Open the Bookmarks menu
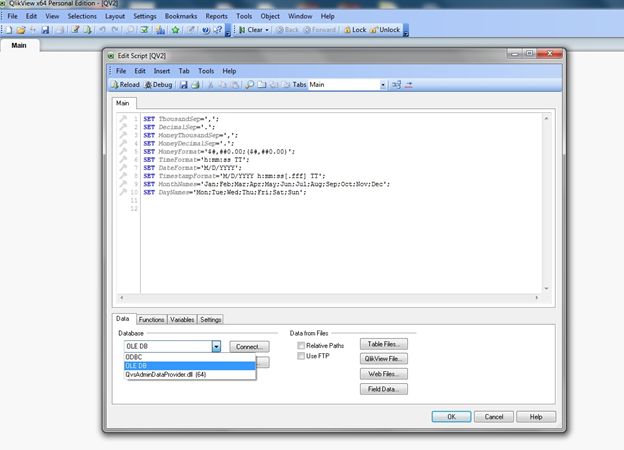Image resolution: width=624 pixels, height=450 pixels. pos(181,16)
